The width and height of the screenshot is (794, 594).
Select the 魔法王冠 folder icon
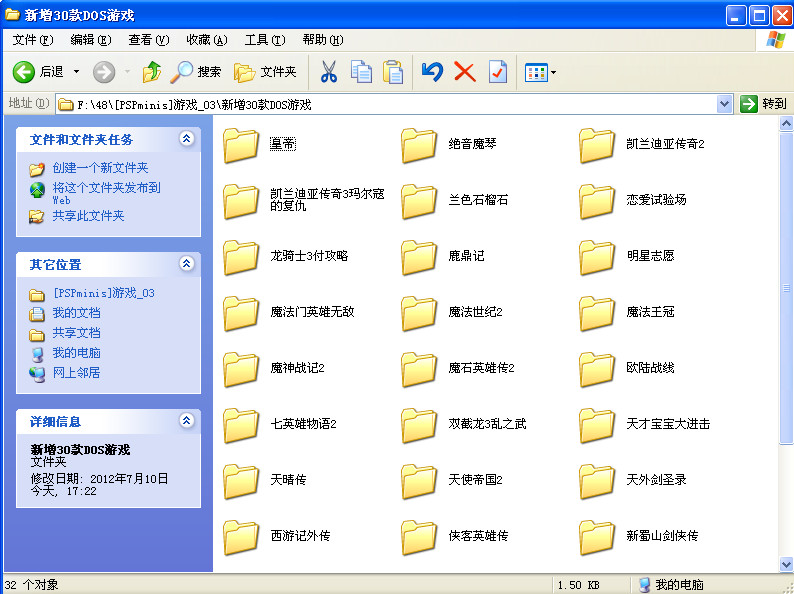click(597, 313)
